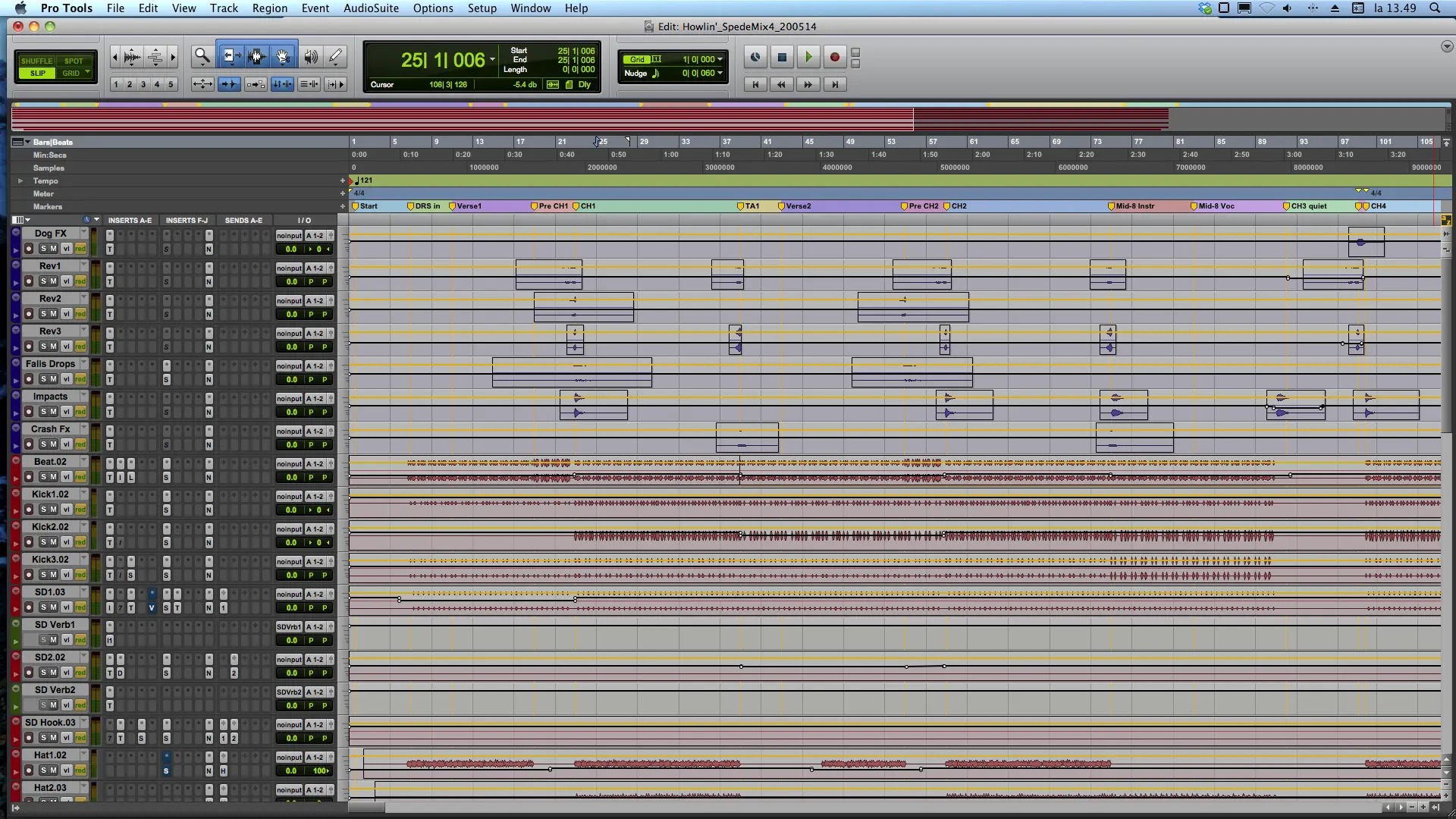Screen dimensions: 1456x819
Task: Mute the SD1.03 track
Action: click(54, 607)
